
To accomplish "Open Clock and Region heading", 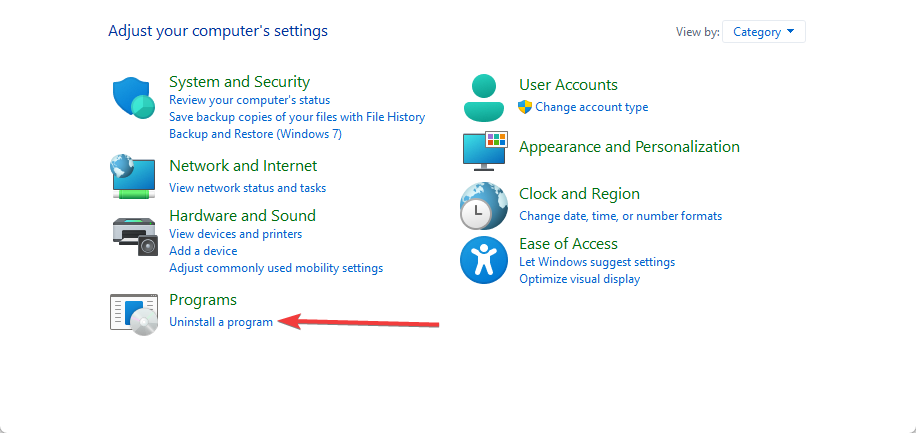I will [x=579, y=193].
